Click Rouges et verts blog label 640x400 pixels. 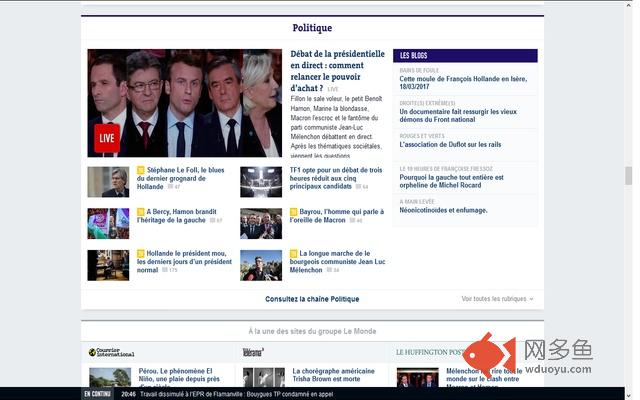click(x=422, y=136)
